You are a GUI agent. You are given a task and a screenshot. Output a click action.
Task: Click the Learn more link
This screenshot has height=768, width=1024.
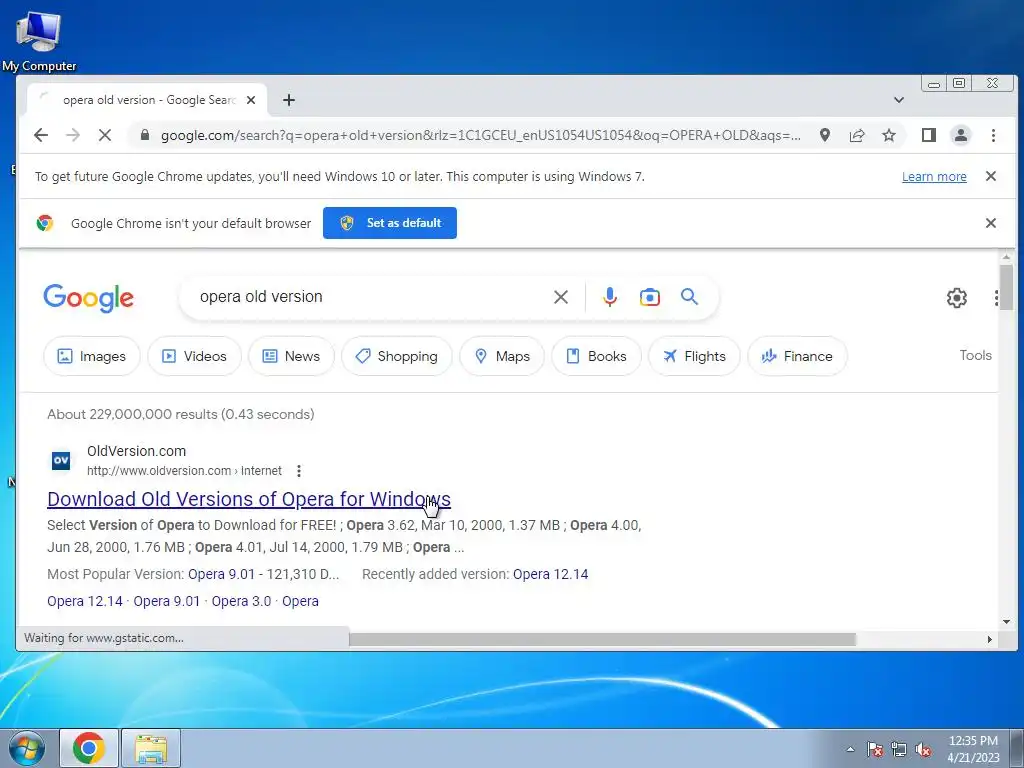pyautogui.click(x=934, y=176)
